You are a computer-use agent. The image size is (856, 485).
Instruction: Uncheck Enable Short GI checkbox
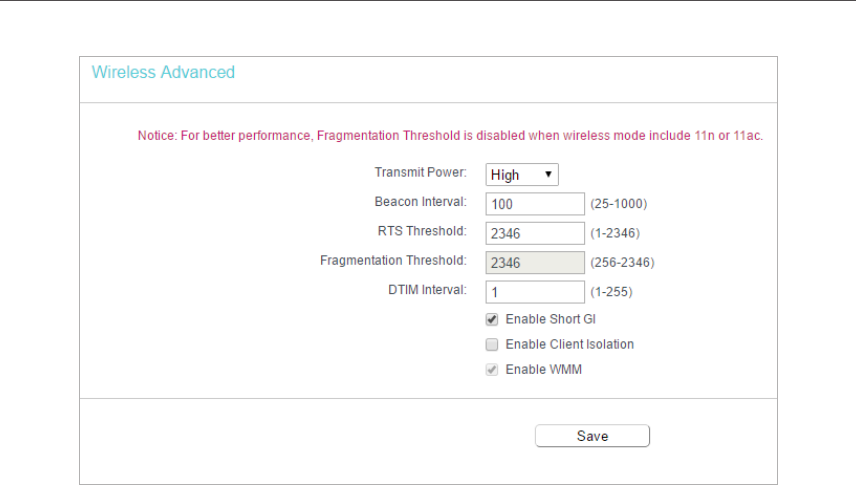pos(492,320)
